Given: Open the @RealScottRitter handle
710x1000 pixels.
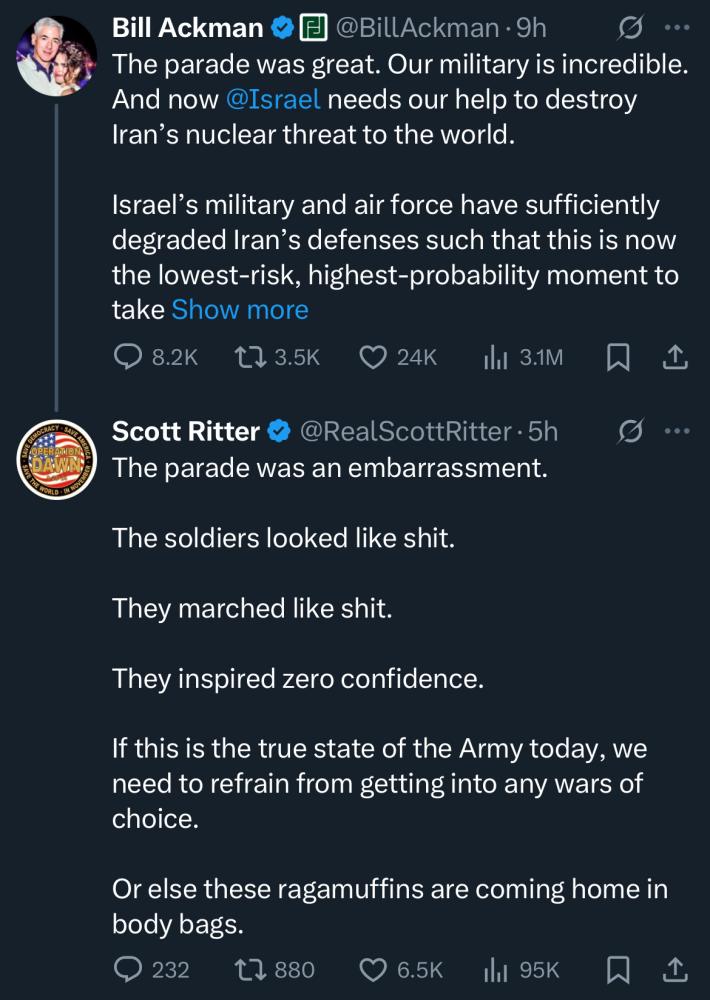Looking at the screenshot, I should [x=406, y=431].
